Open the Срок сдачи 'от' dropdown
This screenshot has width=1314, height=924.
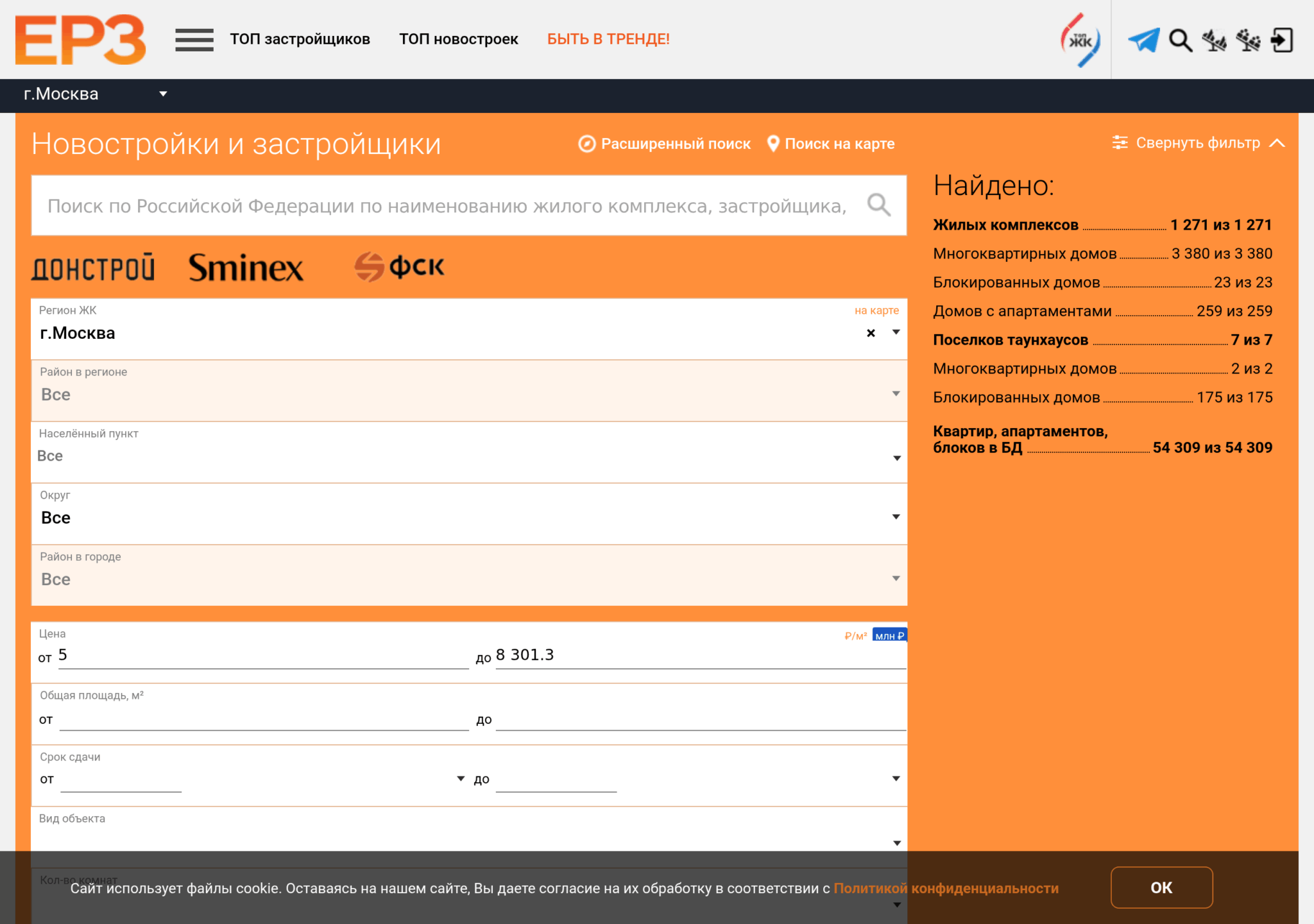pyautogui.click(x=461, y=779)
